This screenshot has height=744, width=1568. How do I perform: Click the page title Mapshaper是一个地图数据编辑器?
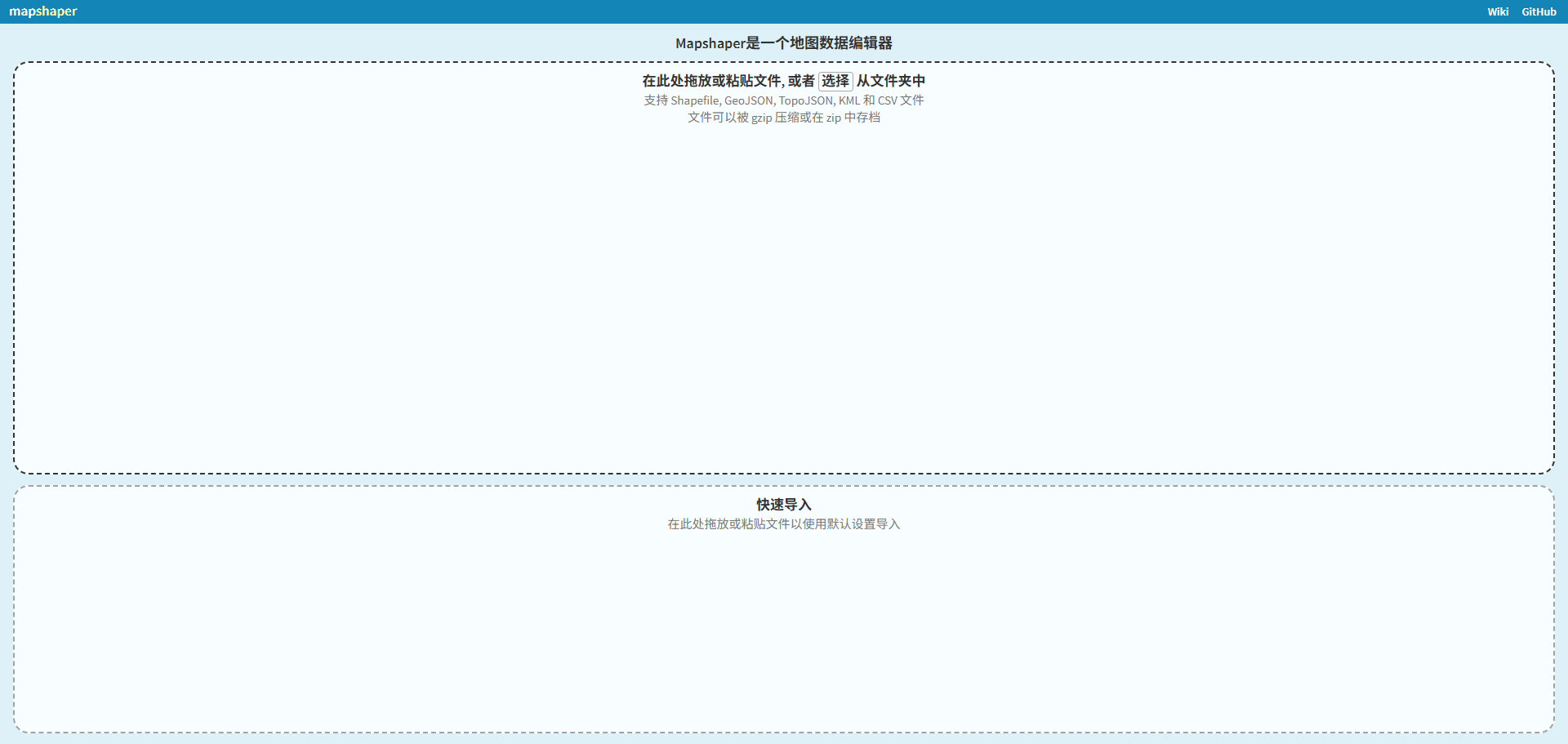(783, 42)
